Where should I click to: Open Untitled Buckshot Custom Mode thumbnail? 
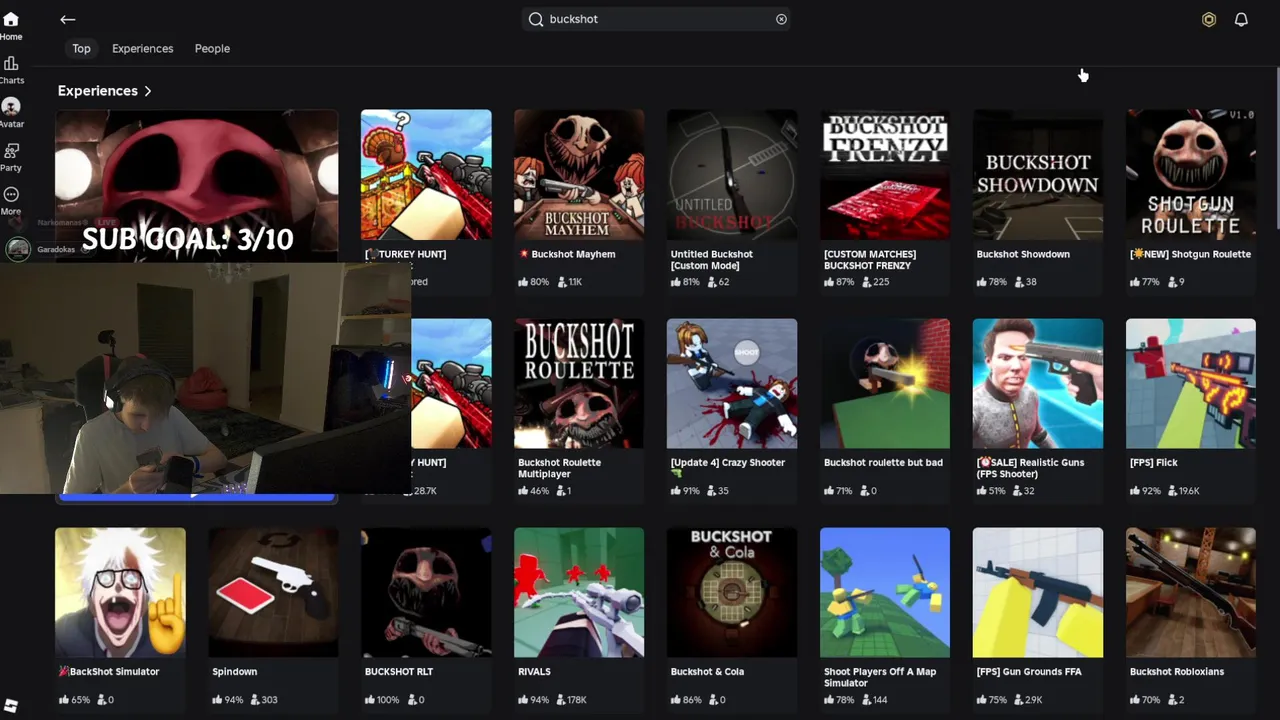coord(732,175)
